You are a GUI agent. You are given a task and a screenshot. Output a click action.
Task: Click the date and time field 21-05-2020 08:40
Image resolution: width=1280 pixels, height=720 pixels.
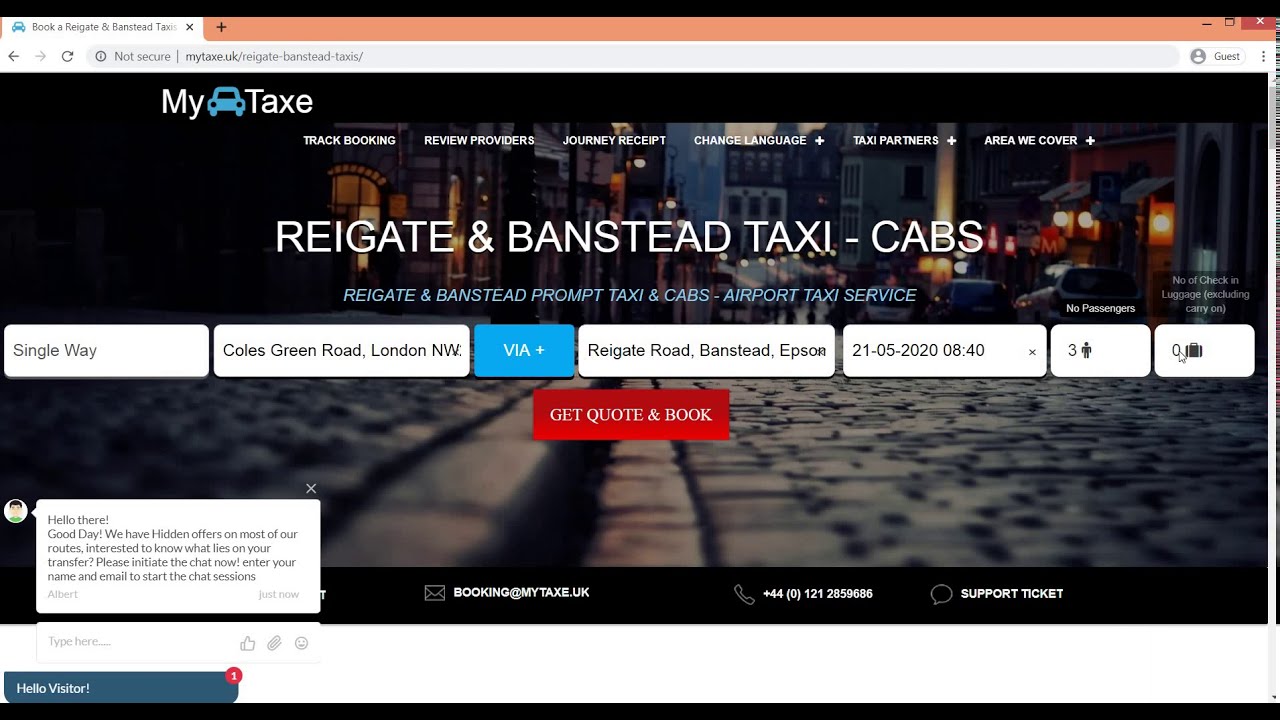(x=944, y=351)
